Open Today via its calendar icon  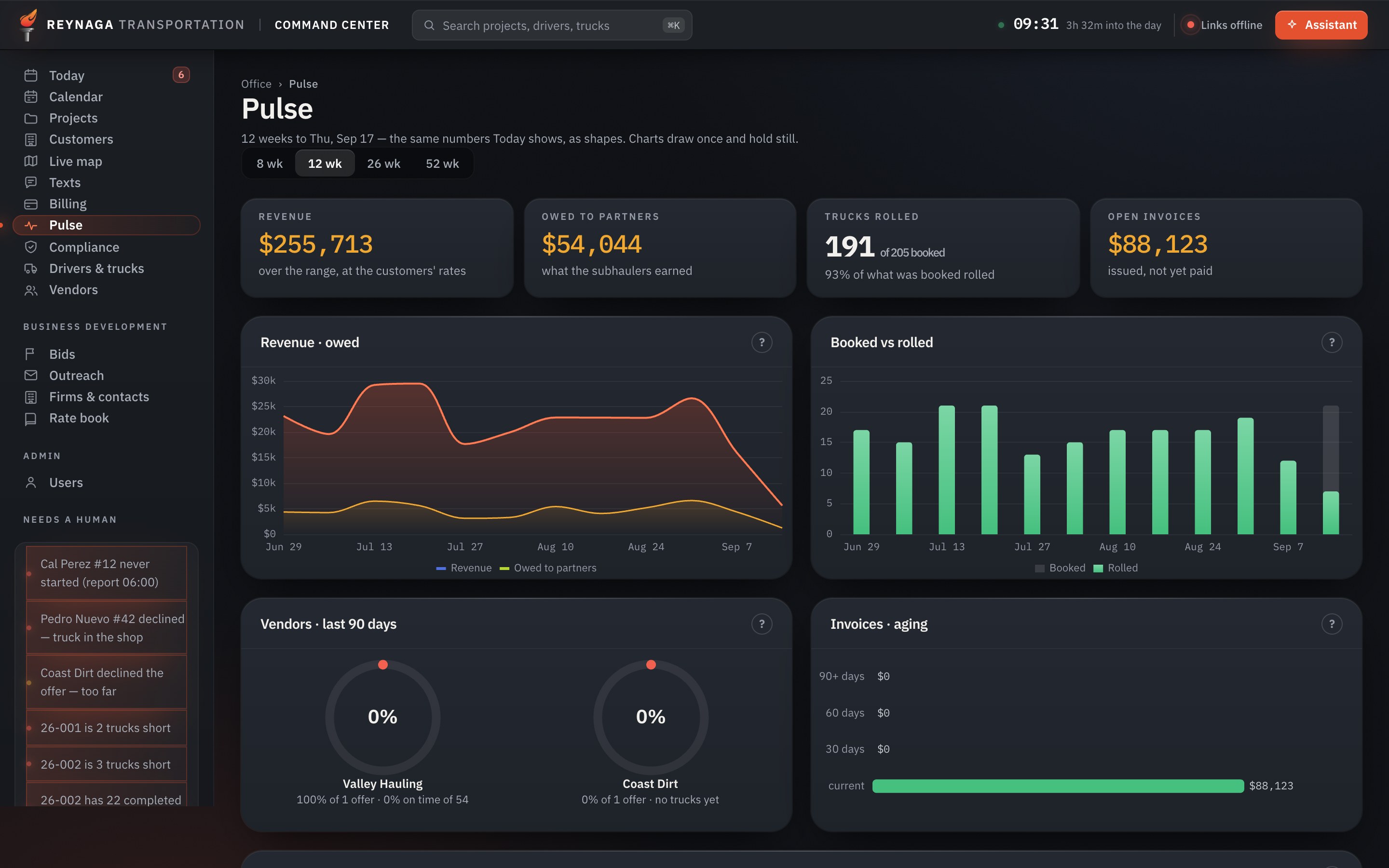31,75
